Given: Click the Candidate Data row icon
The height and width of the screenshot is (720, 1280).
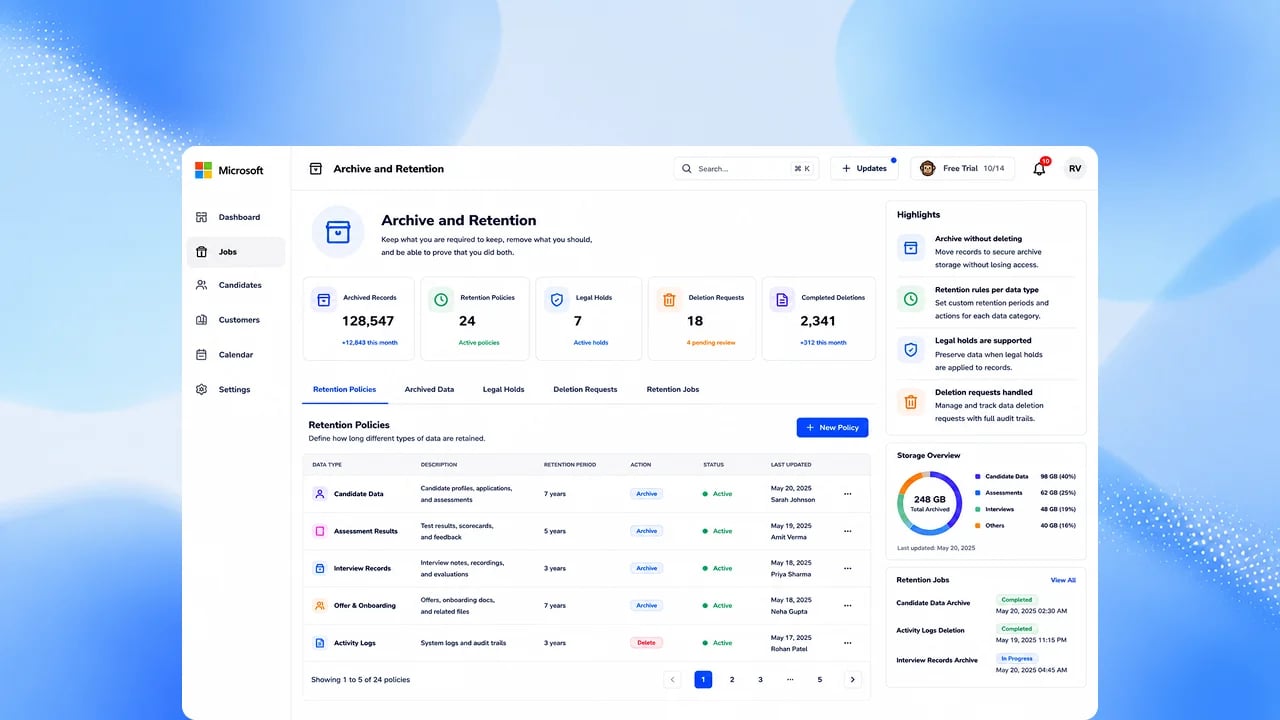Looking at the screenshot, I should [x=320, y=494].
